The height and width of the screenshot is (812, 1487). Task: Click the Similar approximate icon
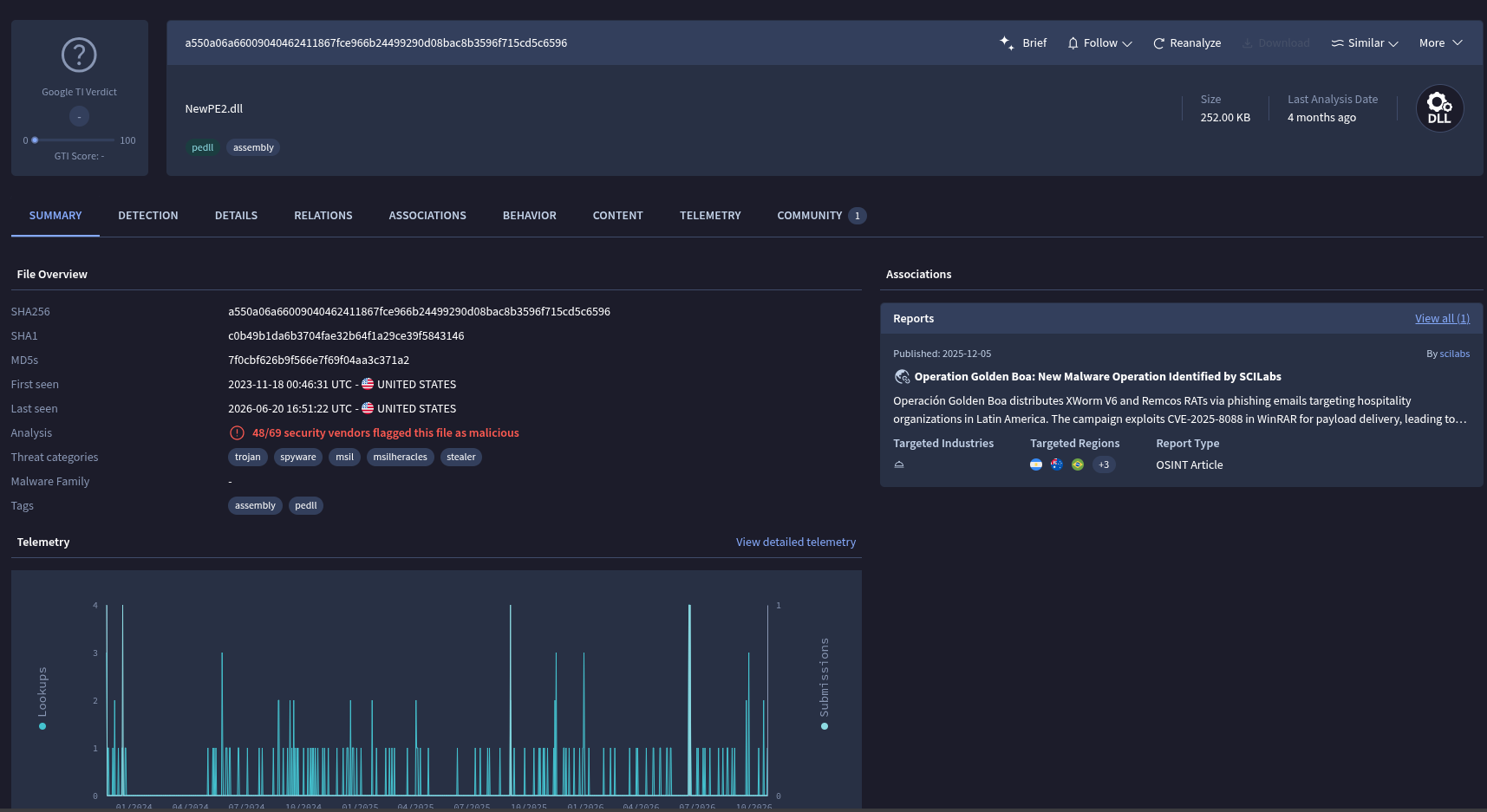pos(1337,43)
